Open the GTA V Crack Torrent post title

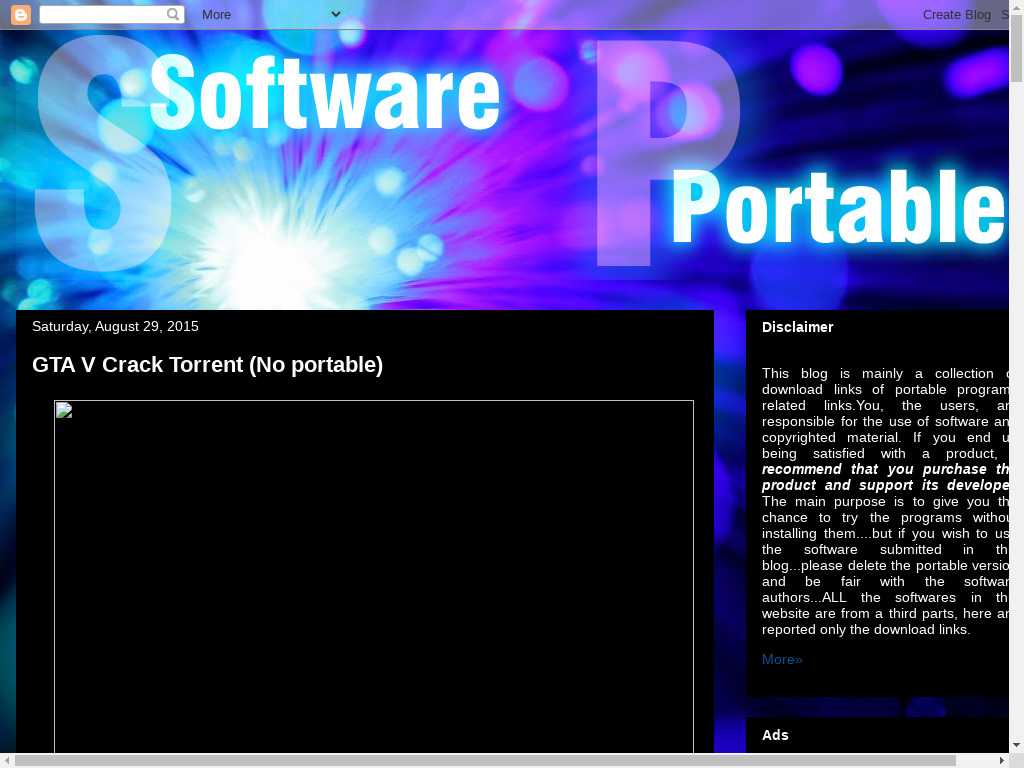tap(208, 364)
